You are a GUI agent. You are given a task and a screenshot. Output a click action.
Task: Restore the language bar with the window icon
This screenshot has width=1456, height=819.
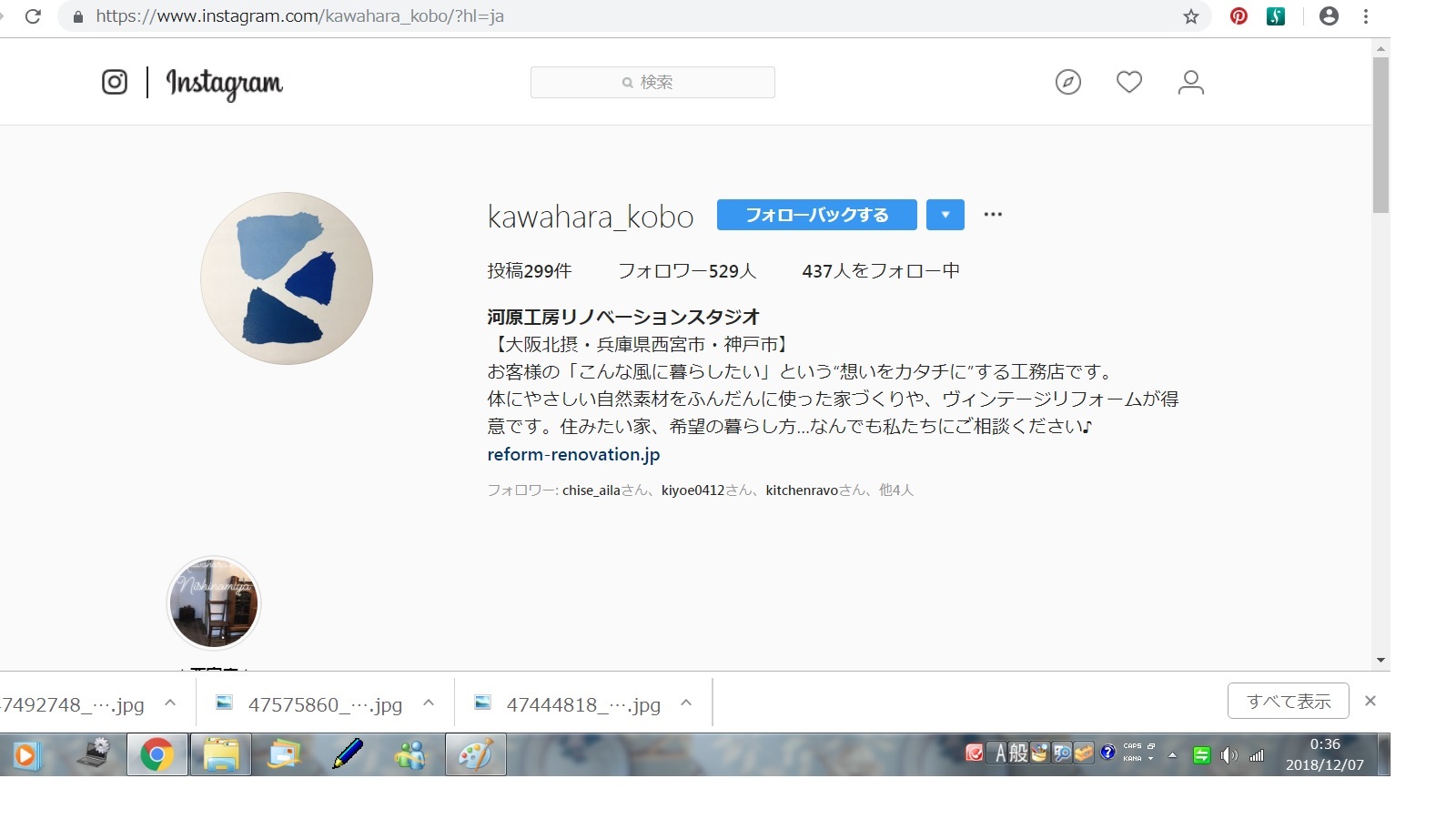[1151, 746]
